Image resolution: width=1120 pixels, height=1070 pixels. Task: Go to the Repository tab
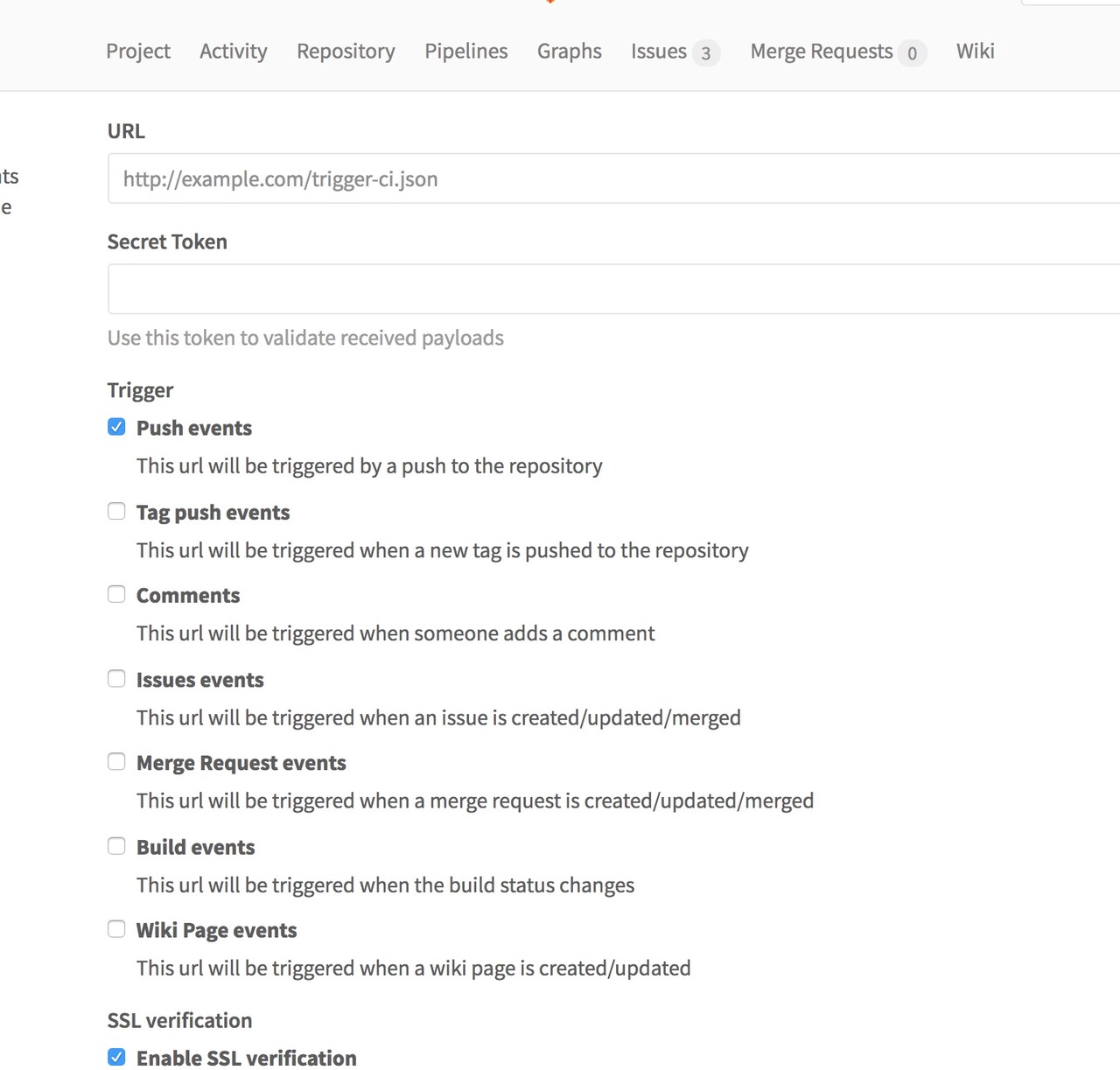pyautogui.click(x=346, y=52)
